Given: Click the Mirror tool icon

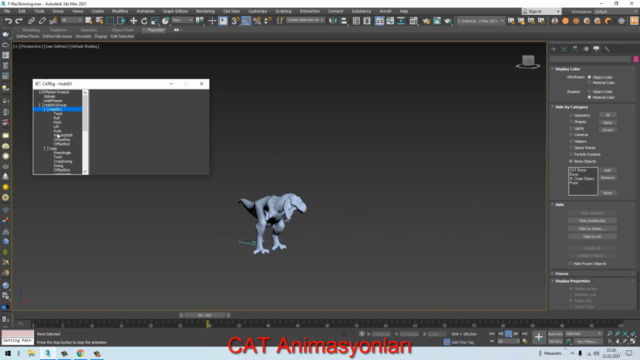Looking at the screenshot, I should pyautogui.click(x=333, y=21).
